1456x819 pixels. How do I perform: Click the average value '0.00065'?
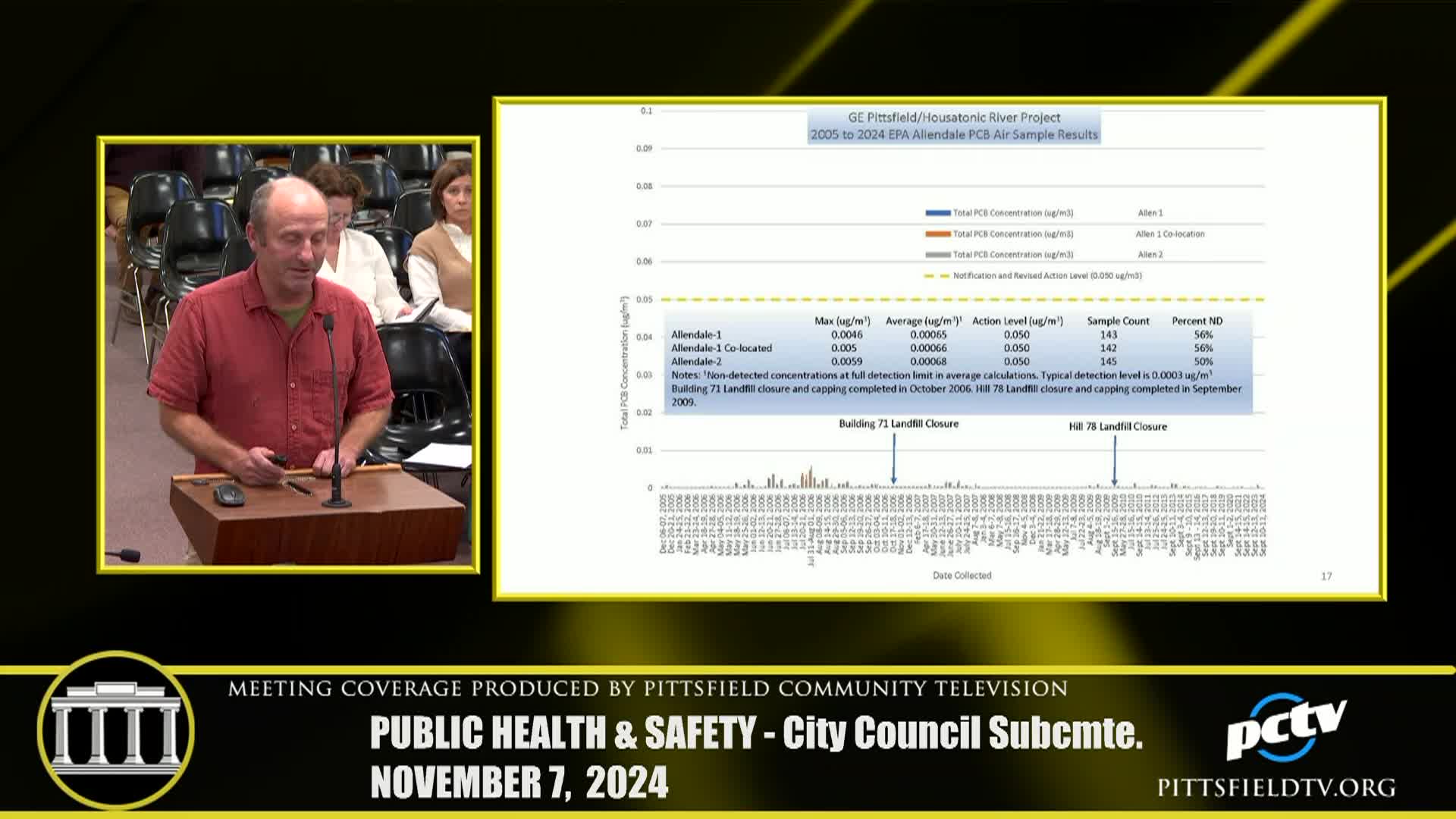click(928, 334)
